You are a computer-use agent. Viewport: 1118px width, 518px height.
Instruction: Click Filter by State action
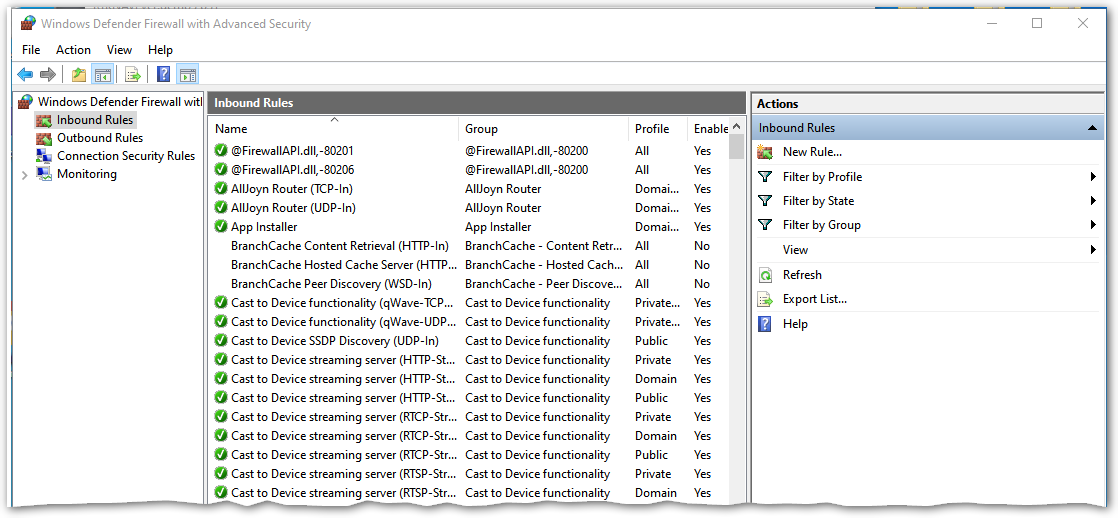(819, 201)
